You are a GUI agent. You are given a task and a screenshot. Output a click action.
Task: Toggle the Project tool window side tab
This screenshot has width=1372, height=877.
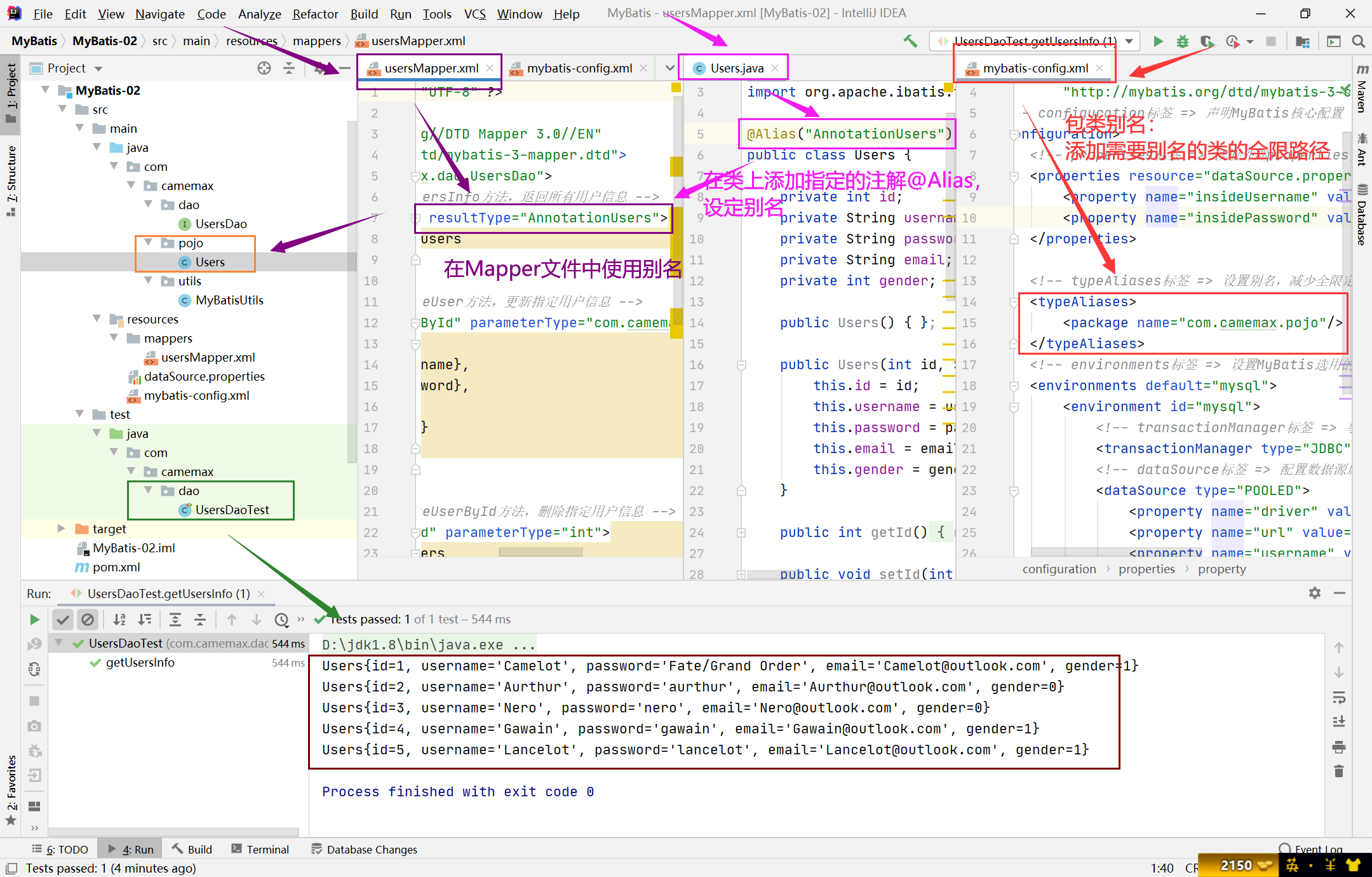coord(11,93)
